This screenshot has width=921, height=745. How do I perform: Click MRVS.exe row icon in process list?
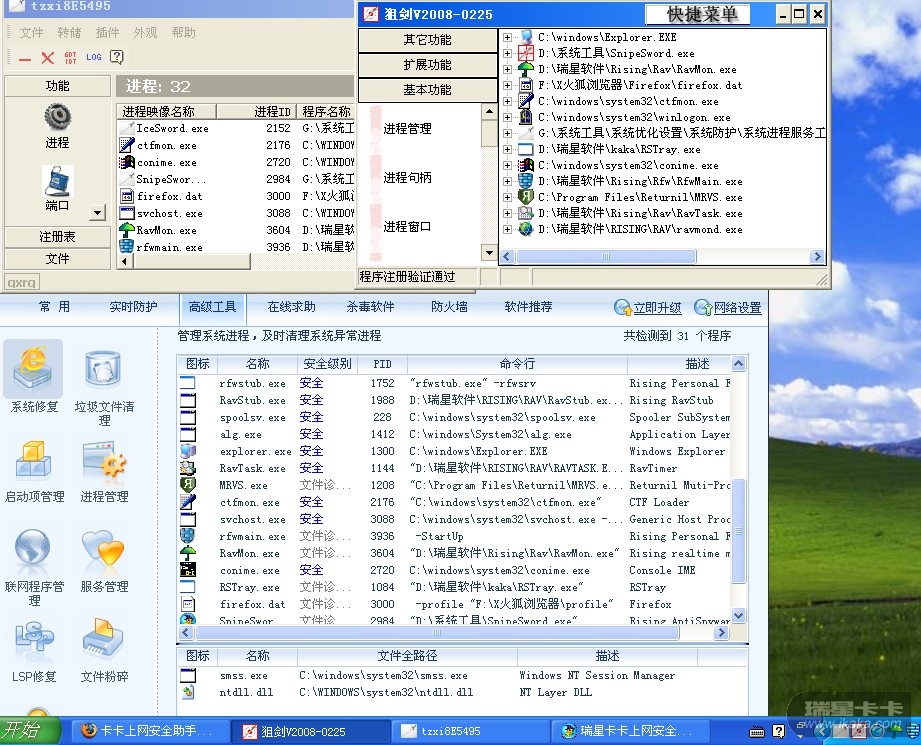tap(188, 485)
